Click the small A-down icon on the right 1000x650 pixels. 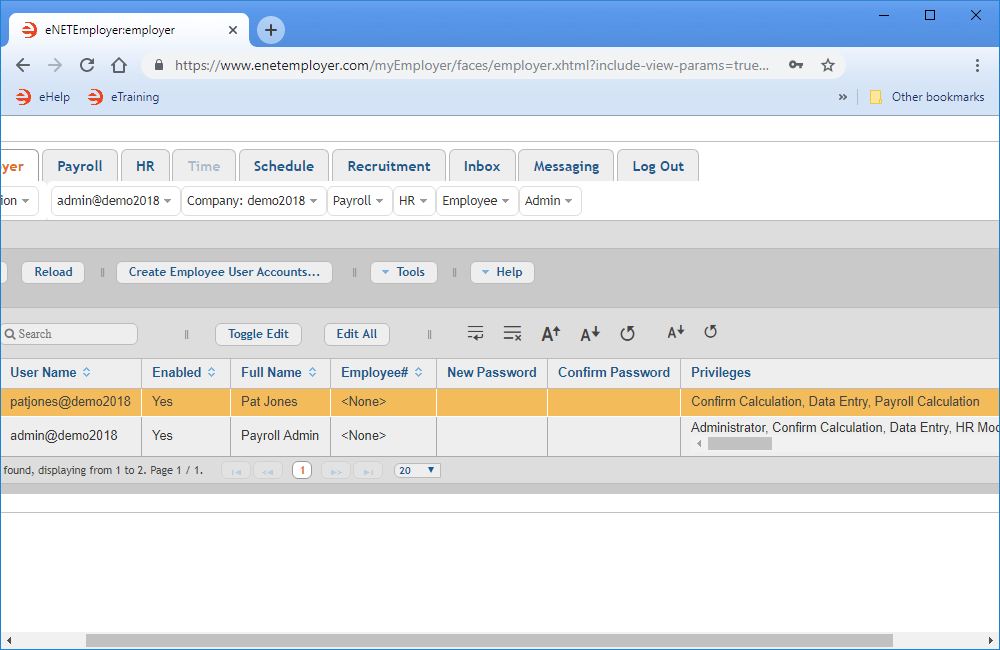coord(676,332)
